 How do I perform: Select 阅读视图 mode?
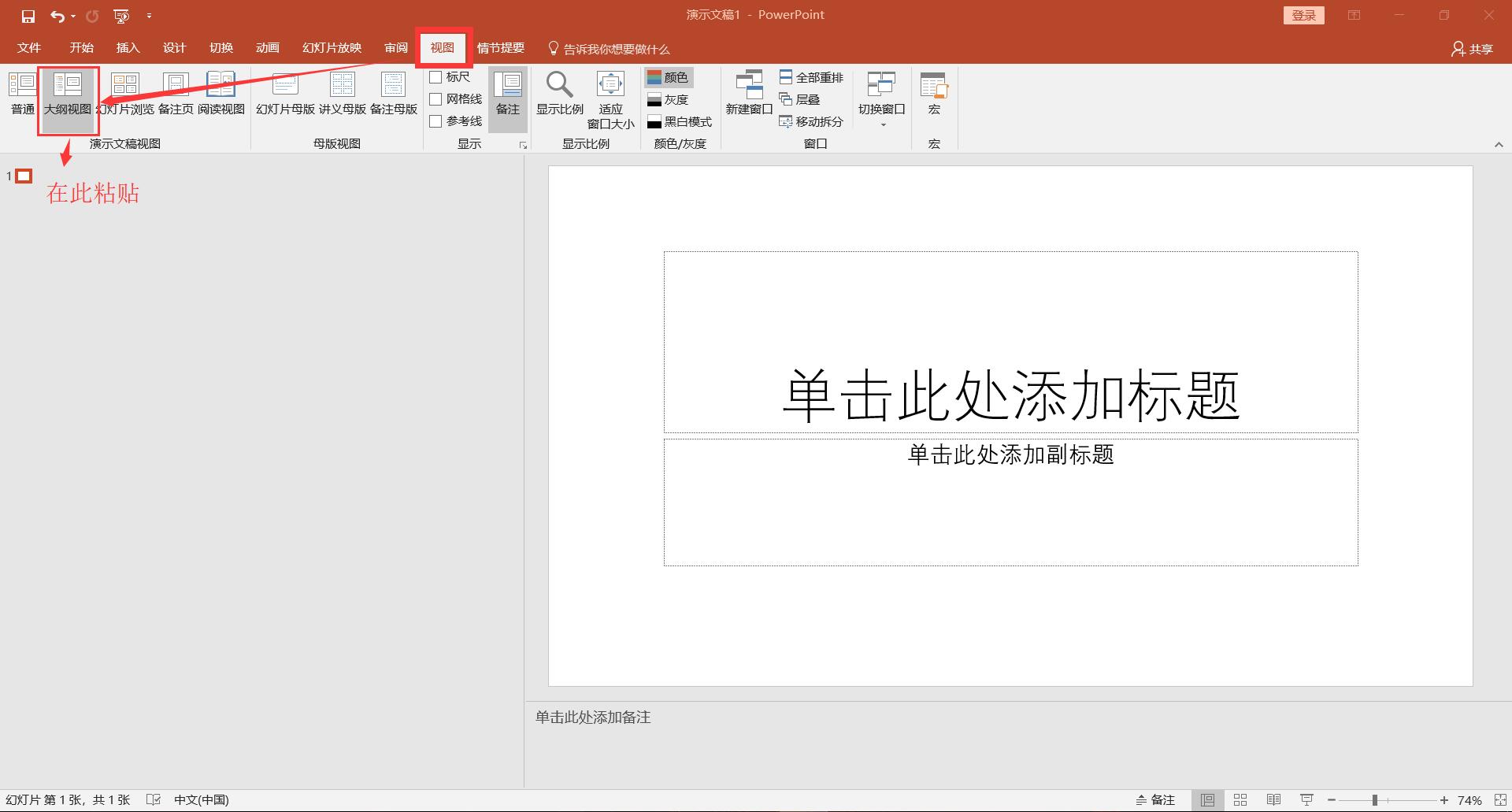coord(220,95)
